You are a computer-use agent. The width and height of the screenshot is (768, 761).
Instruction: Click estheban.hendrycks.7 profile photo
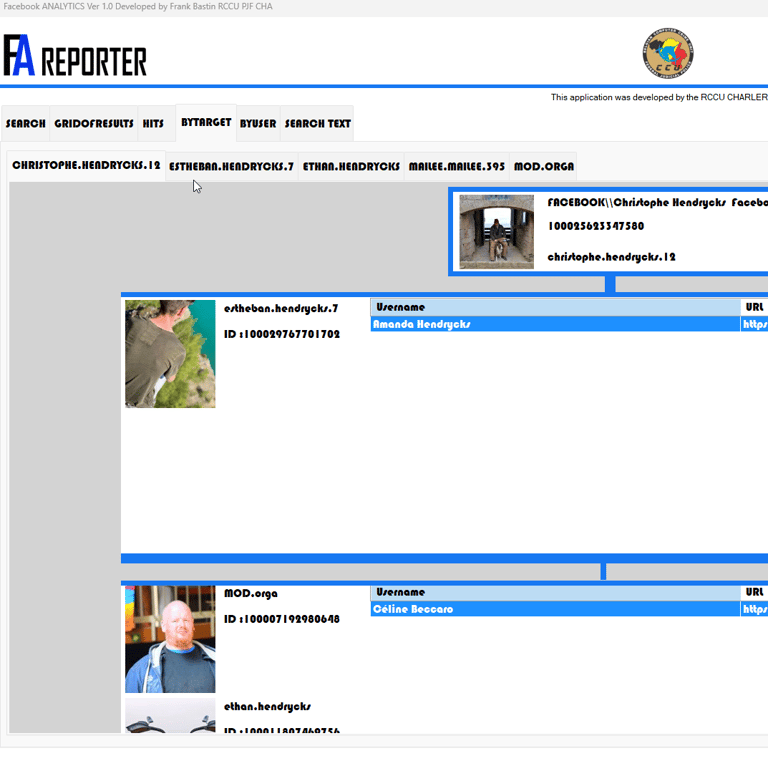pos(170,354)
